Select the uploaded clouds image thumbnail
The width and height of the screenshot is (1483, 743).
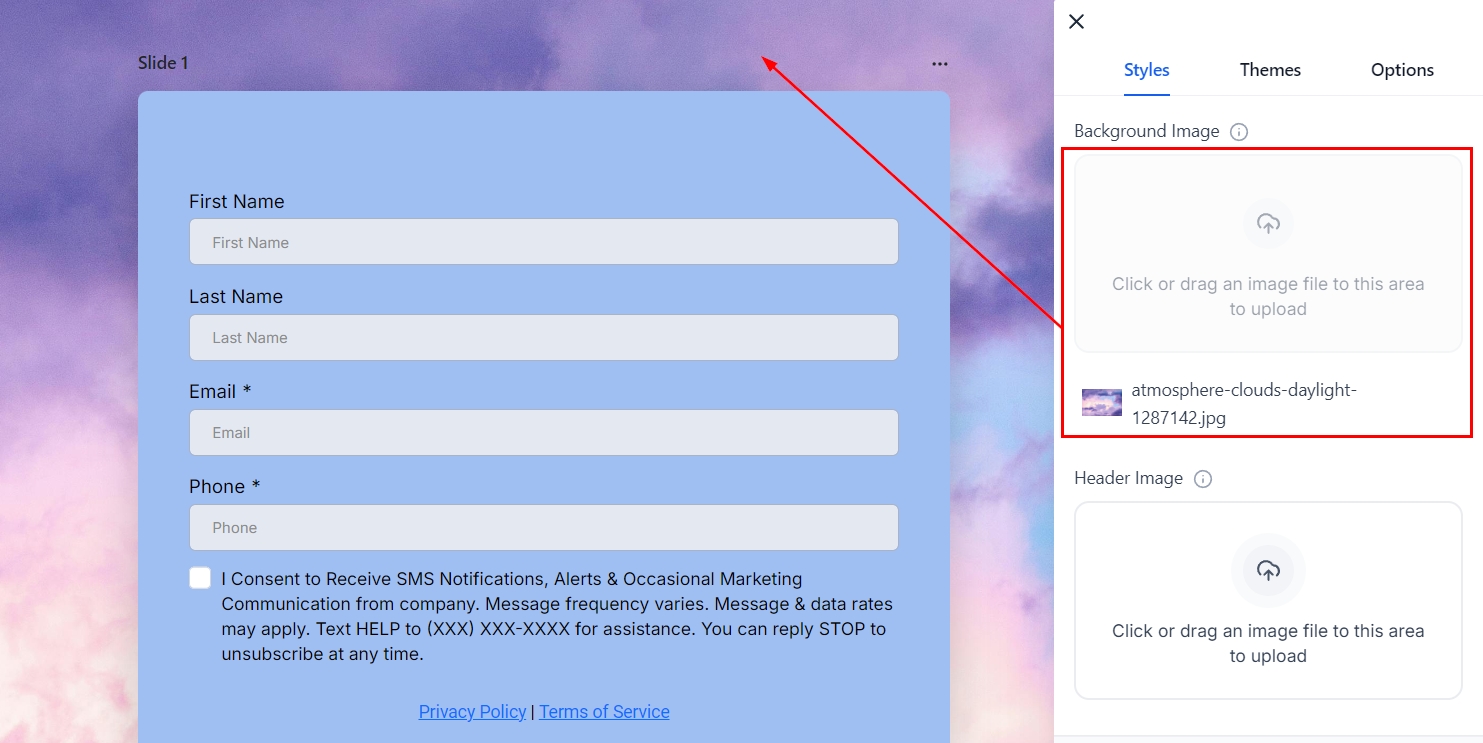1101,403
